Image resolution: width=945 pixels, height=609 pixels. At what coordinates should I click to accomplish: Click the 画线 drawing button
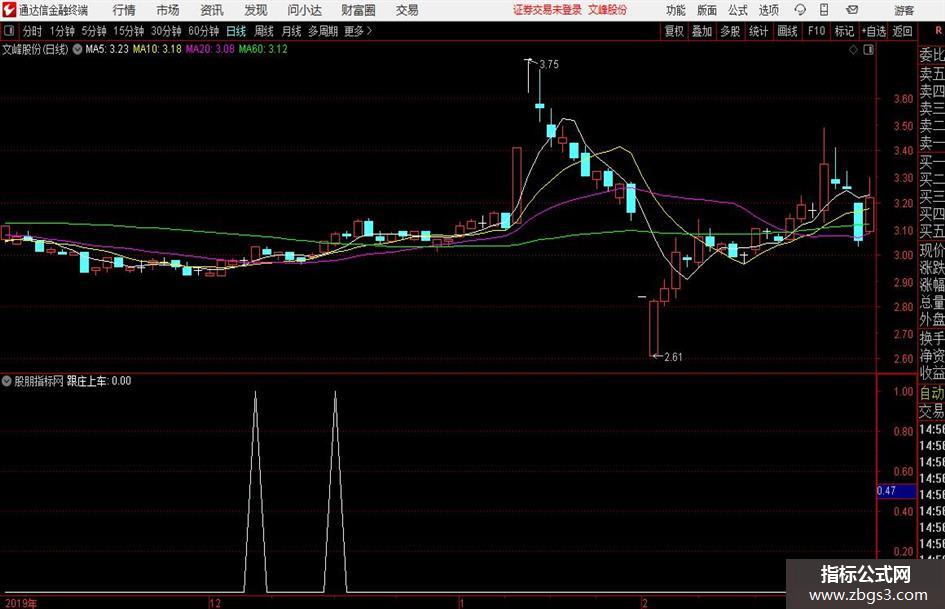click(x=787, y=31)
